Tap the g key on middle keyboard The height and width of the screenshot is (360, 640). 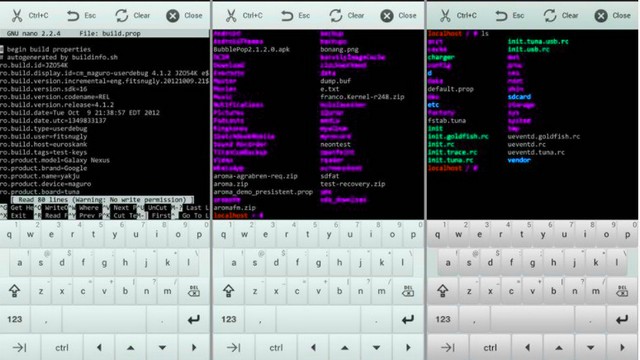pyautogui.click(x=318, y=262)
